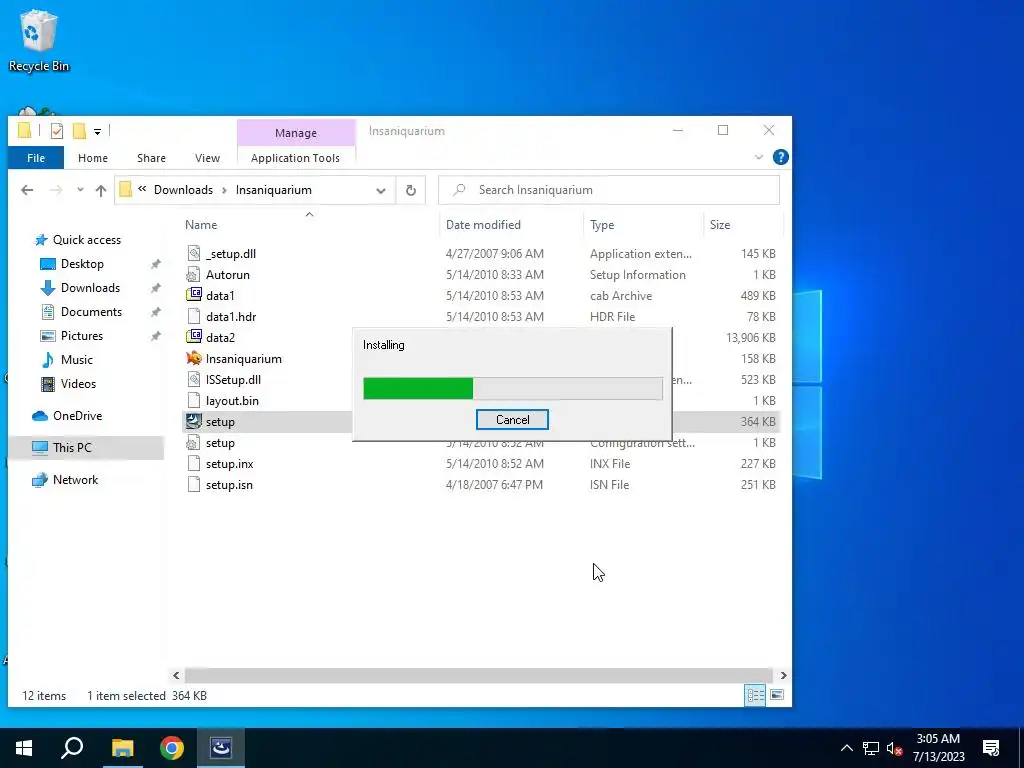This screenshot has height=768, width=1024.
Task: Open the Customize Quick Access Toolbar dropdown
Action: 97,131
